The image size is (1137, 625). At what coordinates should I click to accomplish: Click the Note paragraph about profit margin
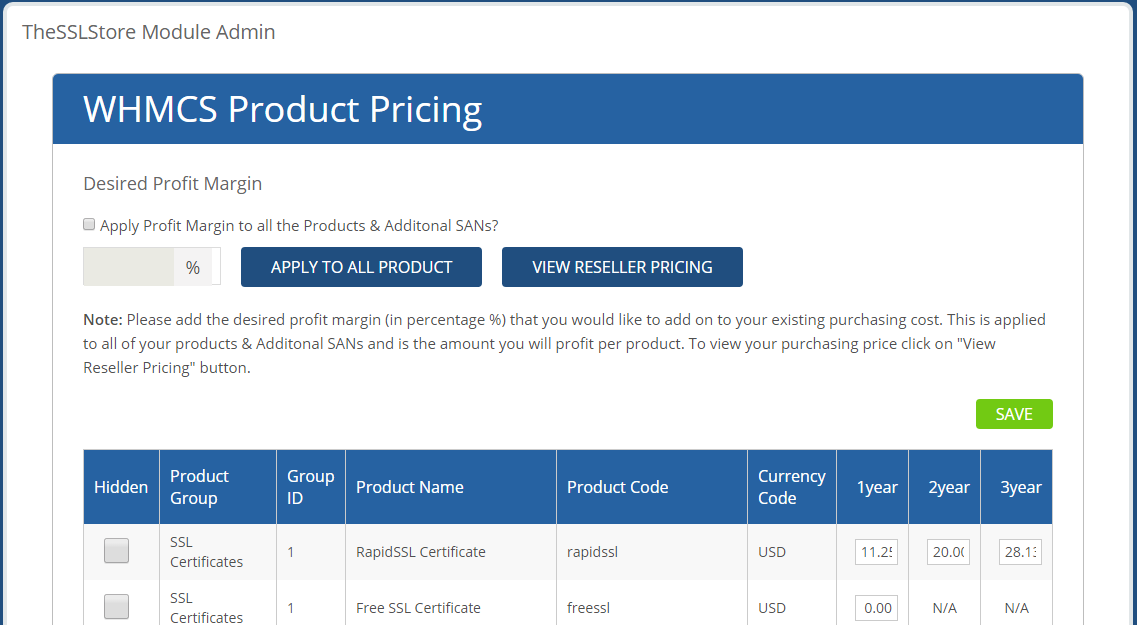click(x=564, y=344)
